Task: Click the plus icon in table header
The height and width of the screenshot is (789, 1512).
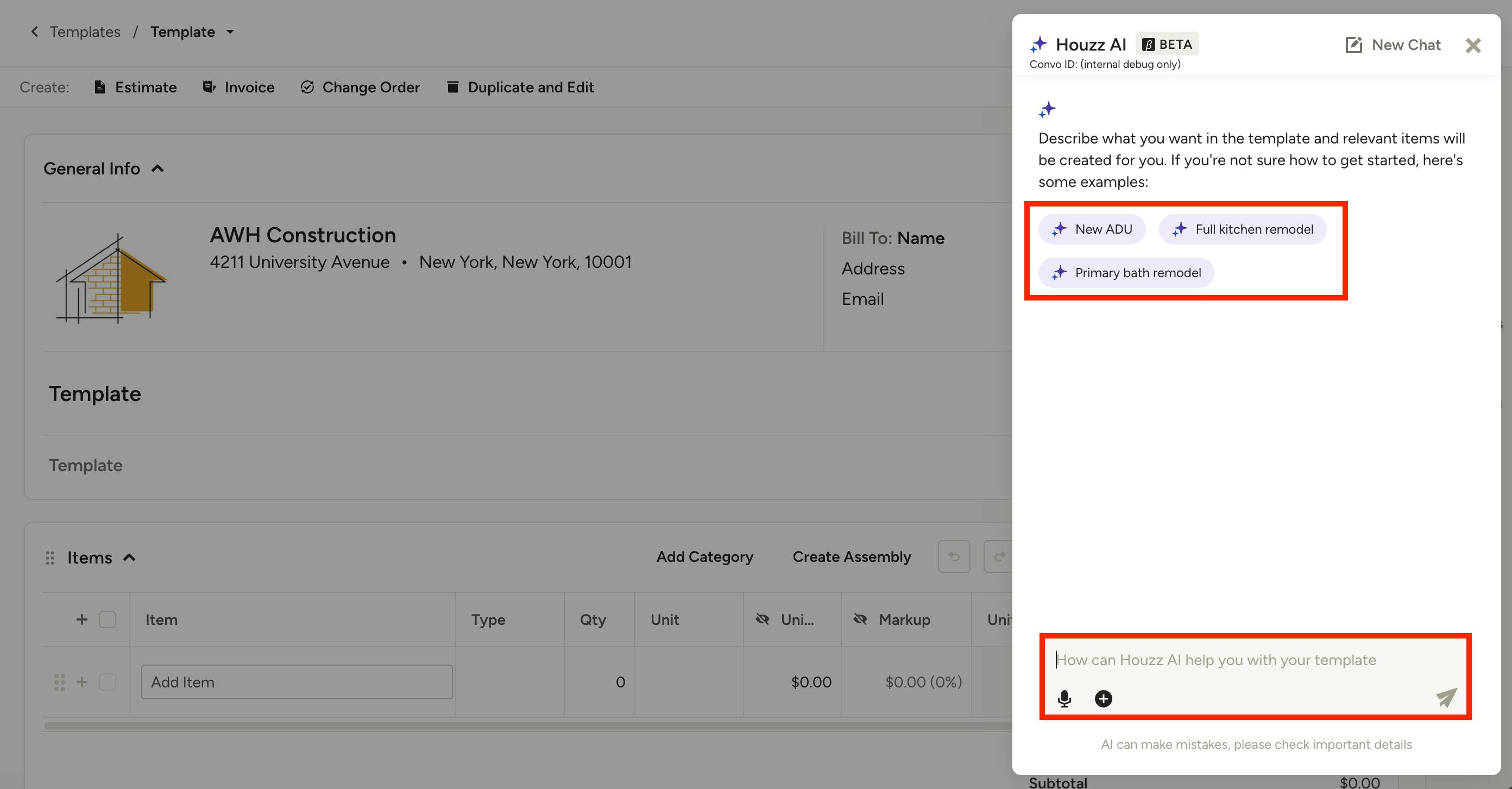Action: coord(81,619)
